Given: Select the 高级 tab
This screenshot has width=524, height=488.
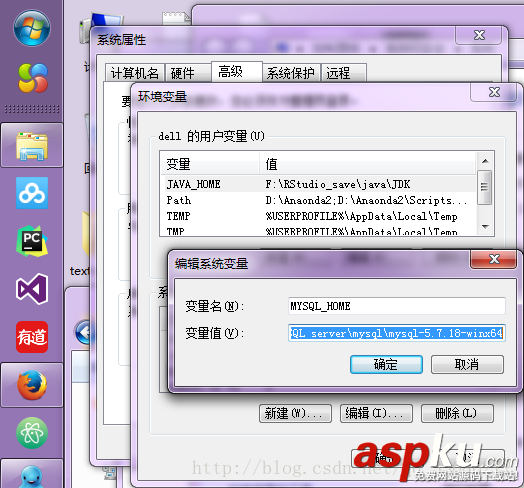Looking at the screenshot, I should click(237, 72).
